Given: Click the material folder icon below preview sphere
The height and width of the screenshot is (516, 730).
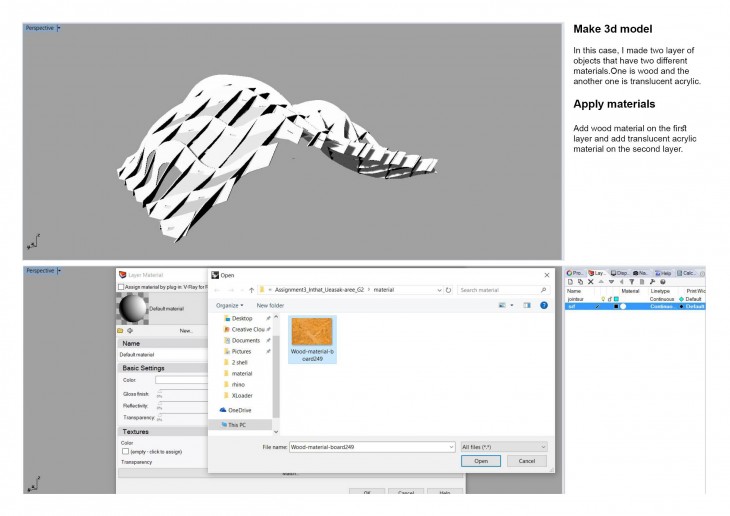Looking at the screenshot, I should click(x=121, y=330).
